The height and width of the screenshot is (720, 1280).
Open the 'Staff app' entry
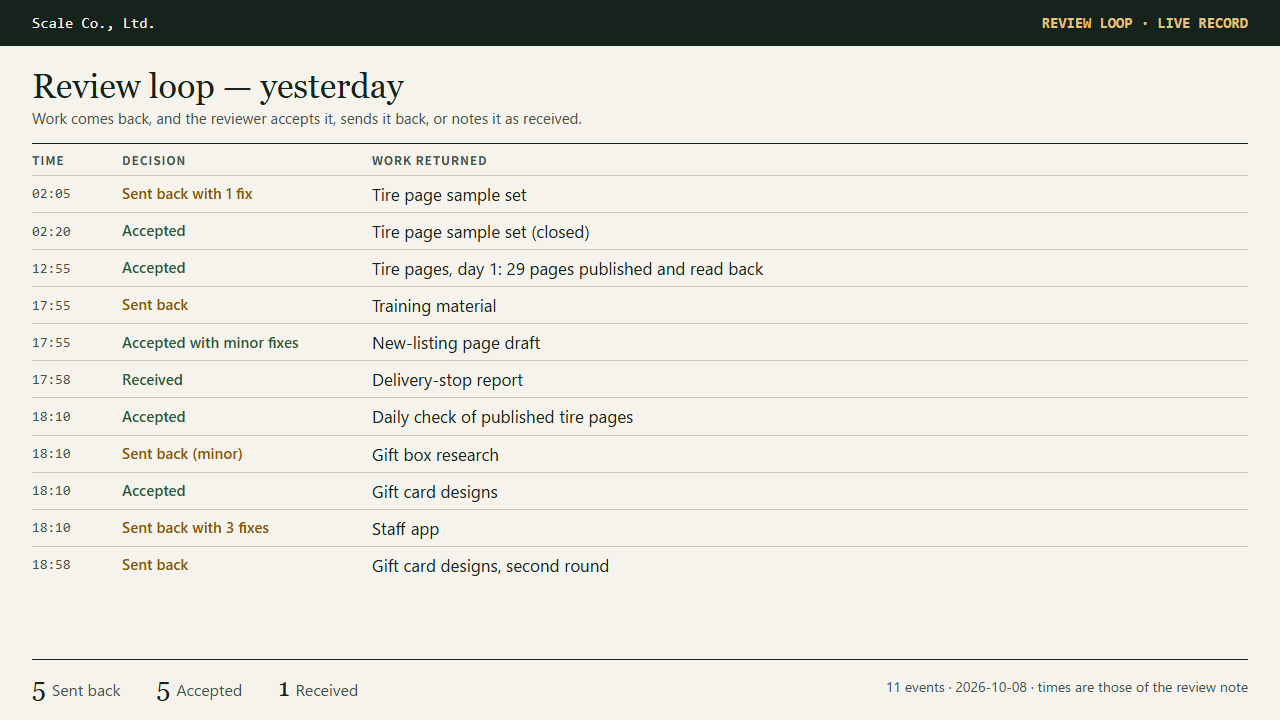click(405, 529)
